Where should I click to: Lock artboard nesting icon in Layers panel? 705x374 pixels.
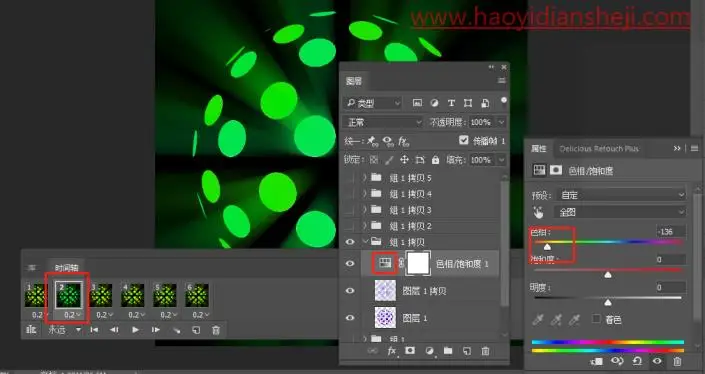[x=420, y=160]
